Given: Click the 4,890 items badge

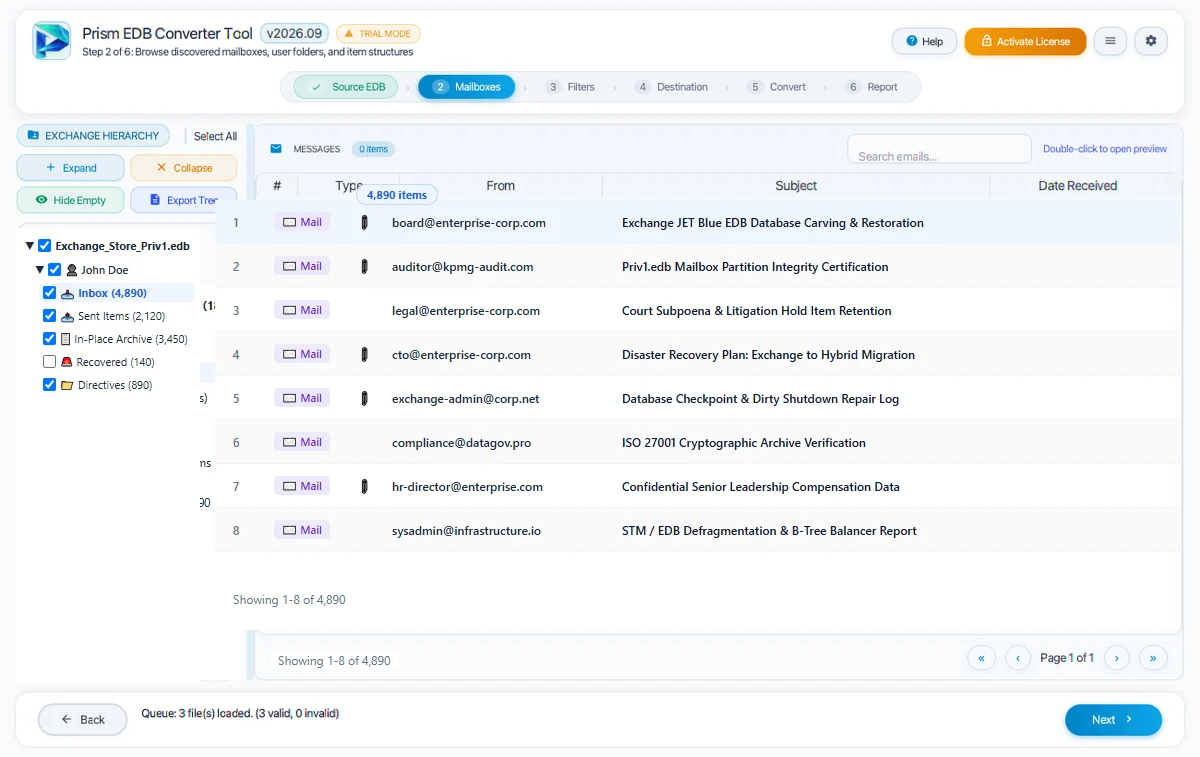Looking at the screenshot, I should pos(397,195).
